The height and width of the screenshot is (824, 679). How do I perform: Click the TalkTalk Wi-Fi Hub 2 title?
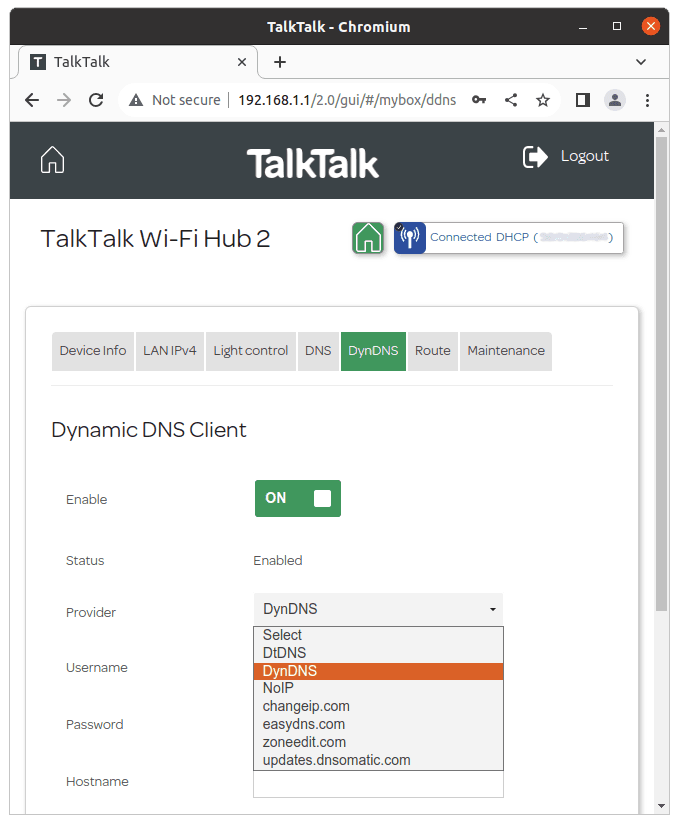pos(156,239)
